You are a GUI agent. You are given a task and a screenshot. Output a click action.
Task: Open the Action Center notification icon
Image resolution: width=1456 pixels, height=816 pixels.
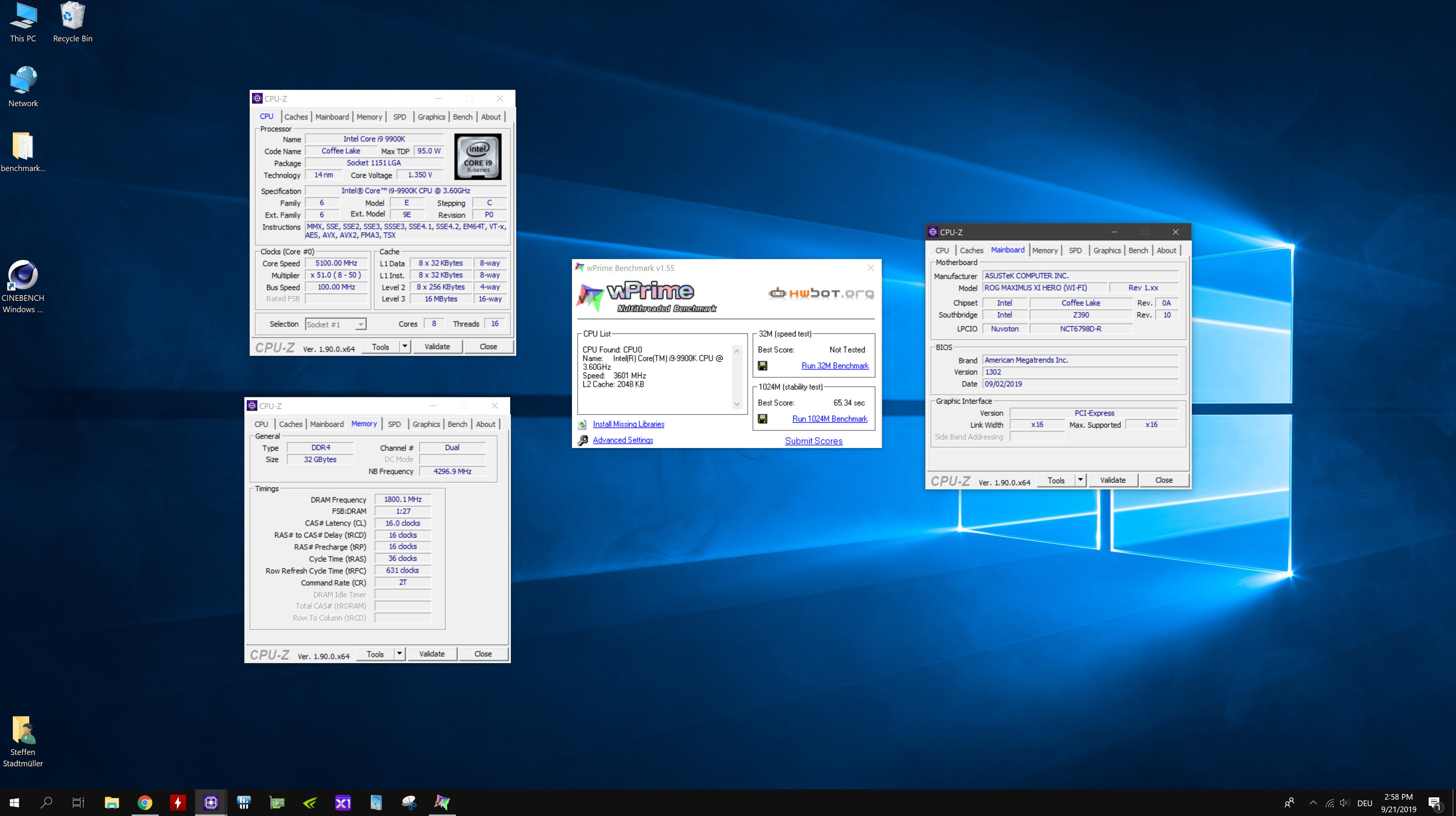pyautogui.click(x=1434, y=803)
